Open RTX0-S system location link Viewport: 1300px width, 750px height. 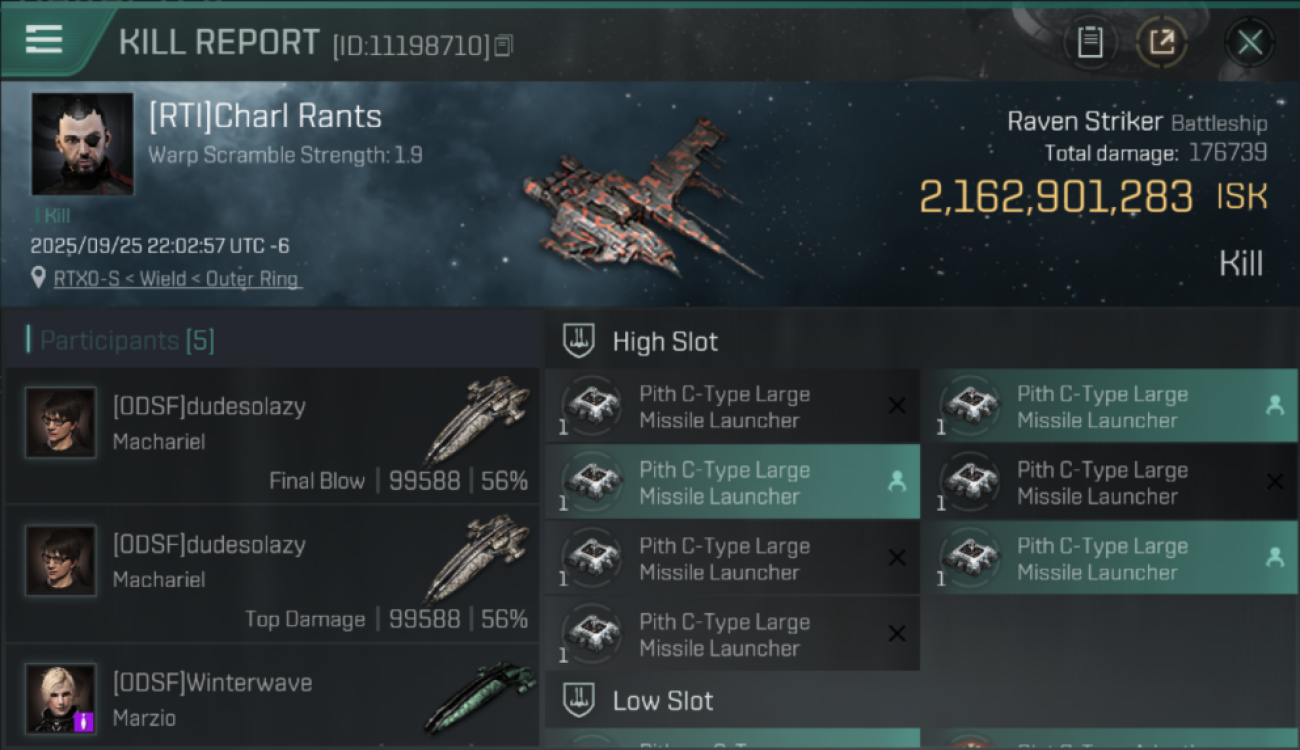pyautogui.click(x=176, y=279)
